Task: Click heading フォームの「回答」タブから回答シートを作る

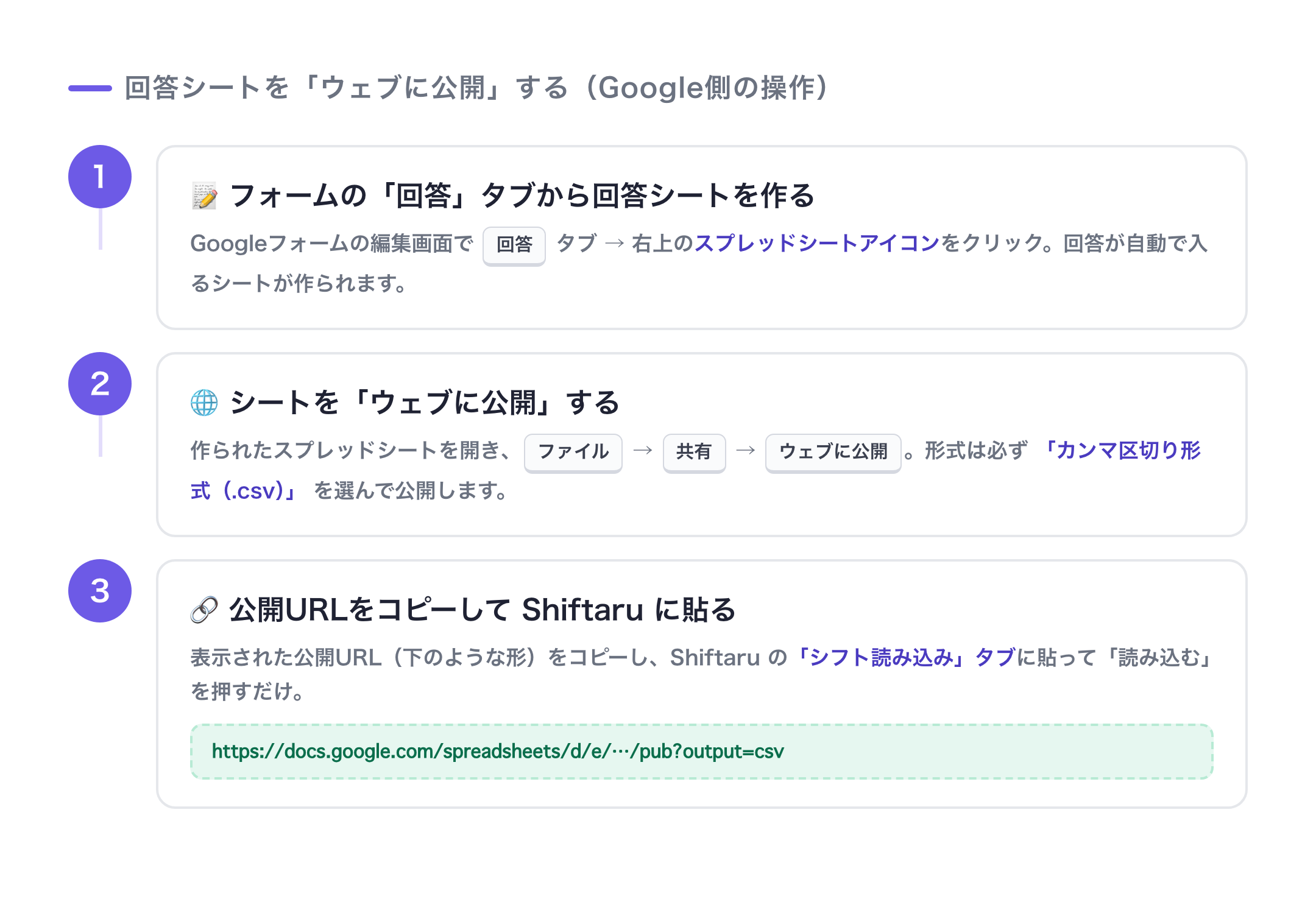Action: (522, 196)
